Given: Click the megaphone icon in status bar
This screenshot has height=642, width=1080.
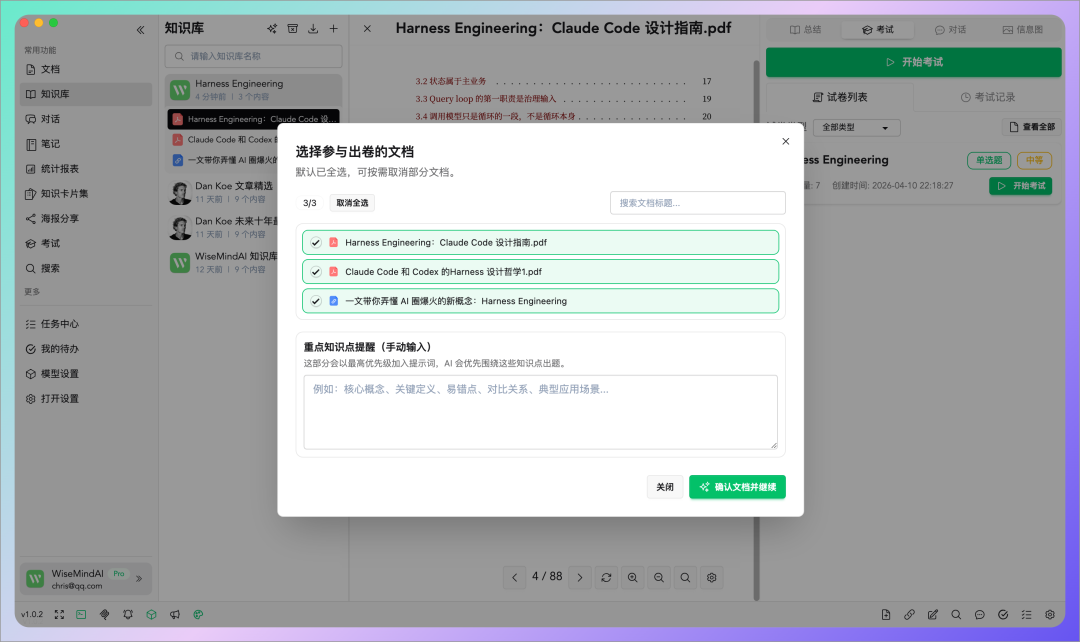Looking at the screenshot, I should 175,614.
